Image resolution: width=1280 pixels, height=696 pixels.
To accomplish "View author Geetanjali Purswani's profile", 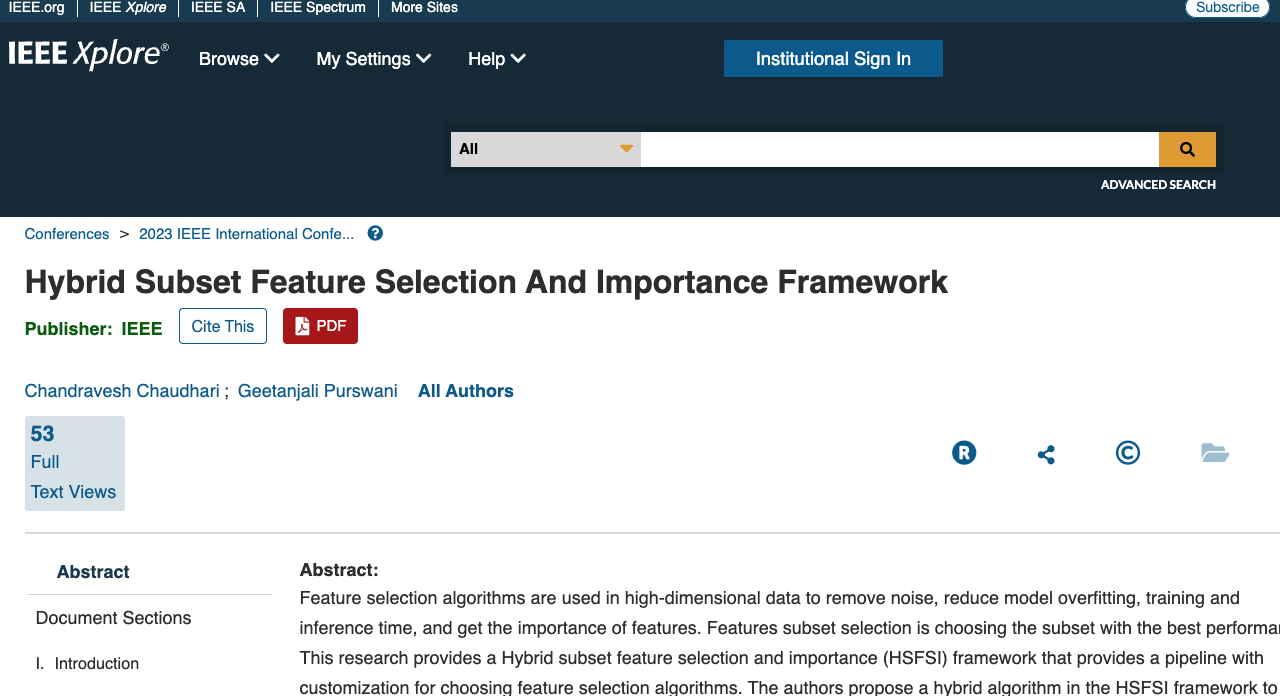I will [317, 390].
